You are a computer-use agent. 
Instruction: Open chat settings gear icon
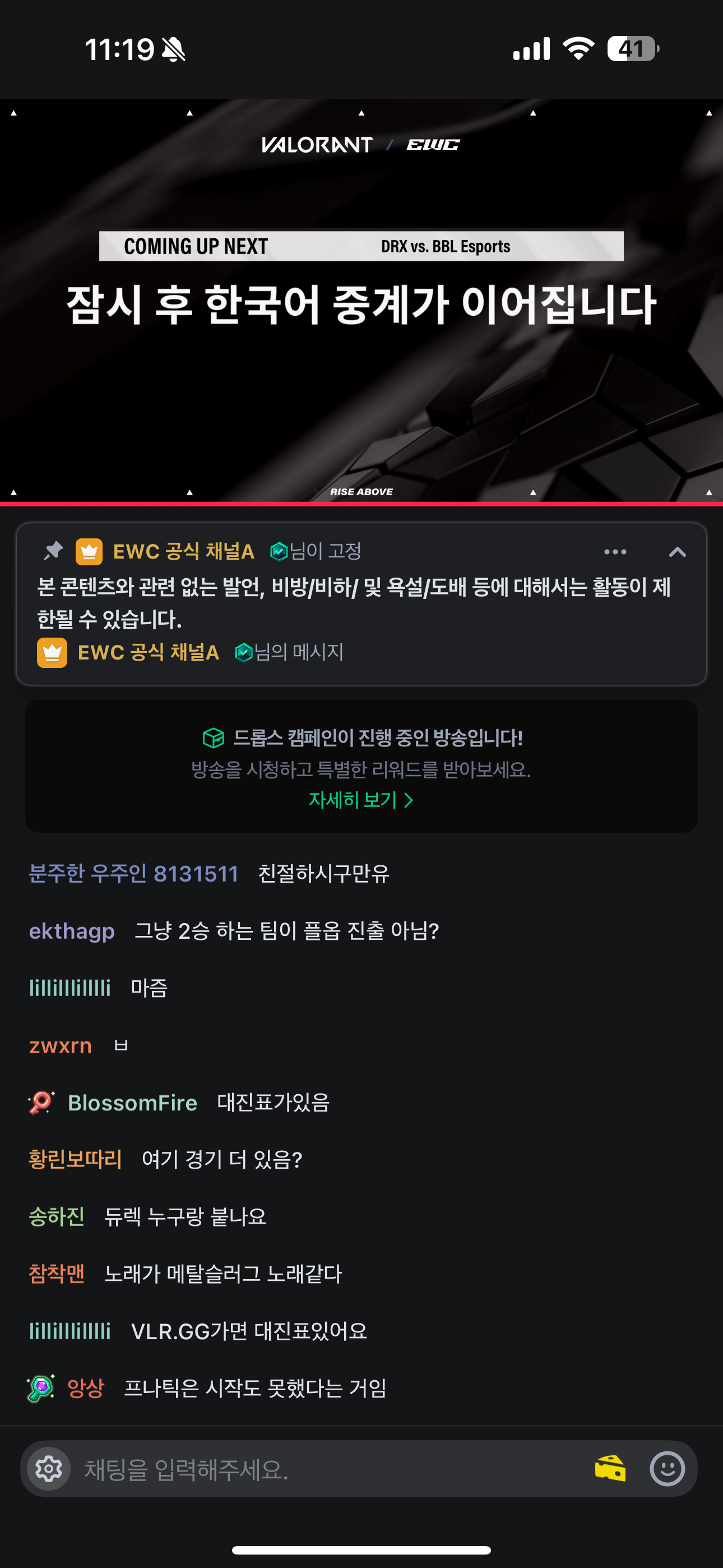pos(49,1468)
